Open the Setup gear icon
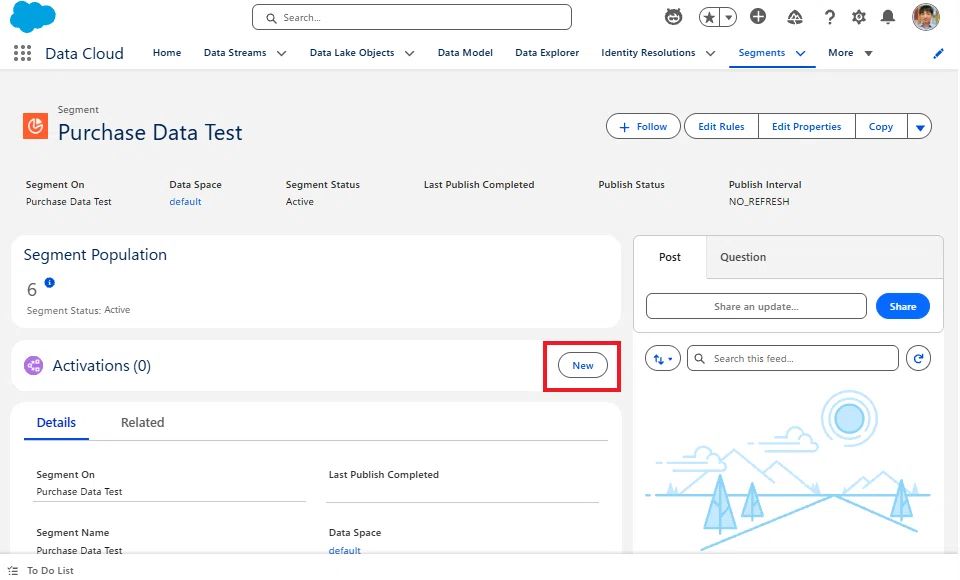The image size is (960, 580). pyautogui.click(x=859, y=17)
